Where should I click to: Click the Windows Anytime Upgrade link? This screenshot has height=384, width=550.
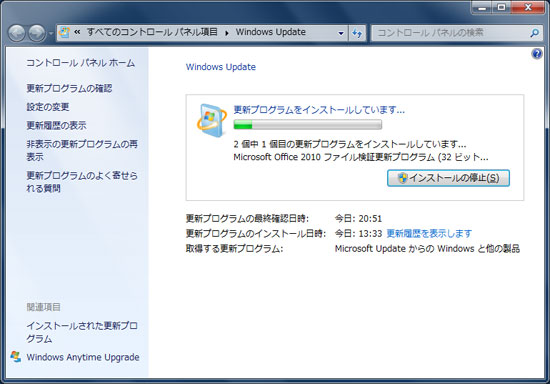tap(83, 357)
